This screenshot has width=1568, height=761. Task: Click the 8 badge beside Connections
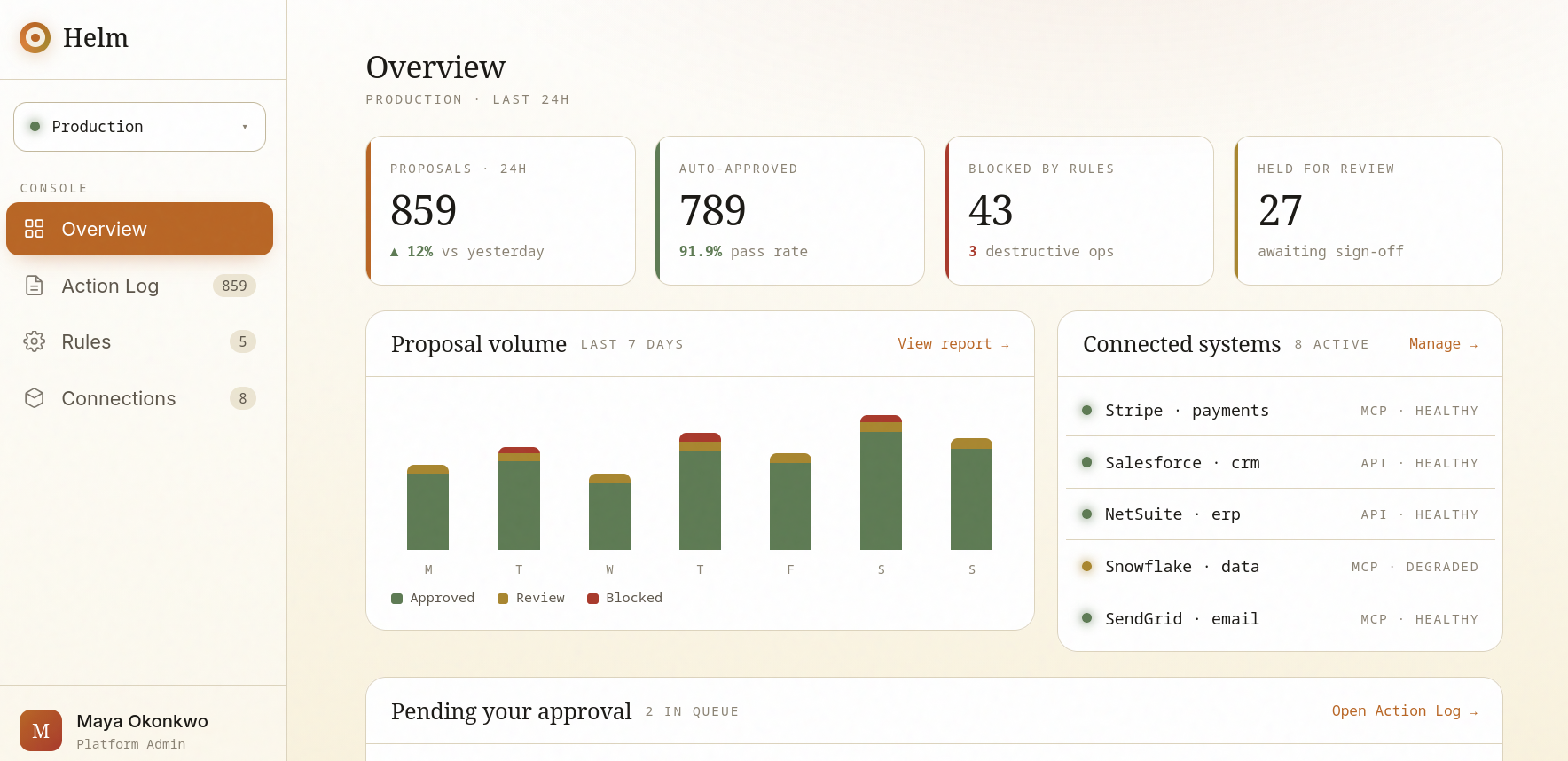coord(243,398)
